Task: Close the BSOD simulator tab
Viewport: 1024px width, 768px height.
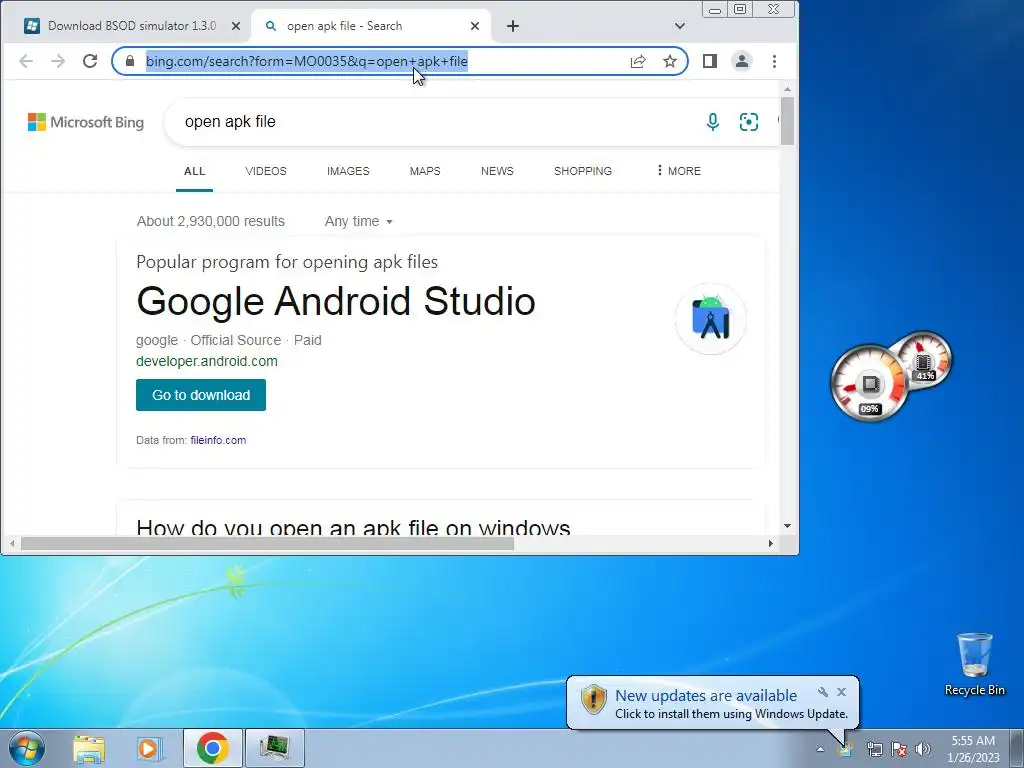Action: (x=236, y=26)
